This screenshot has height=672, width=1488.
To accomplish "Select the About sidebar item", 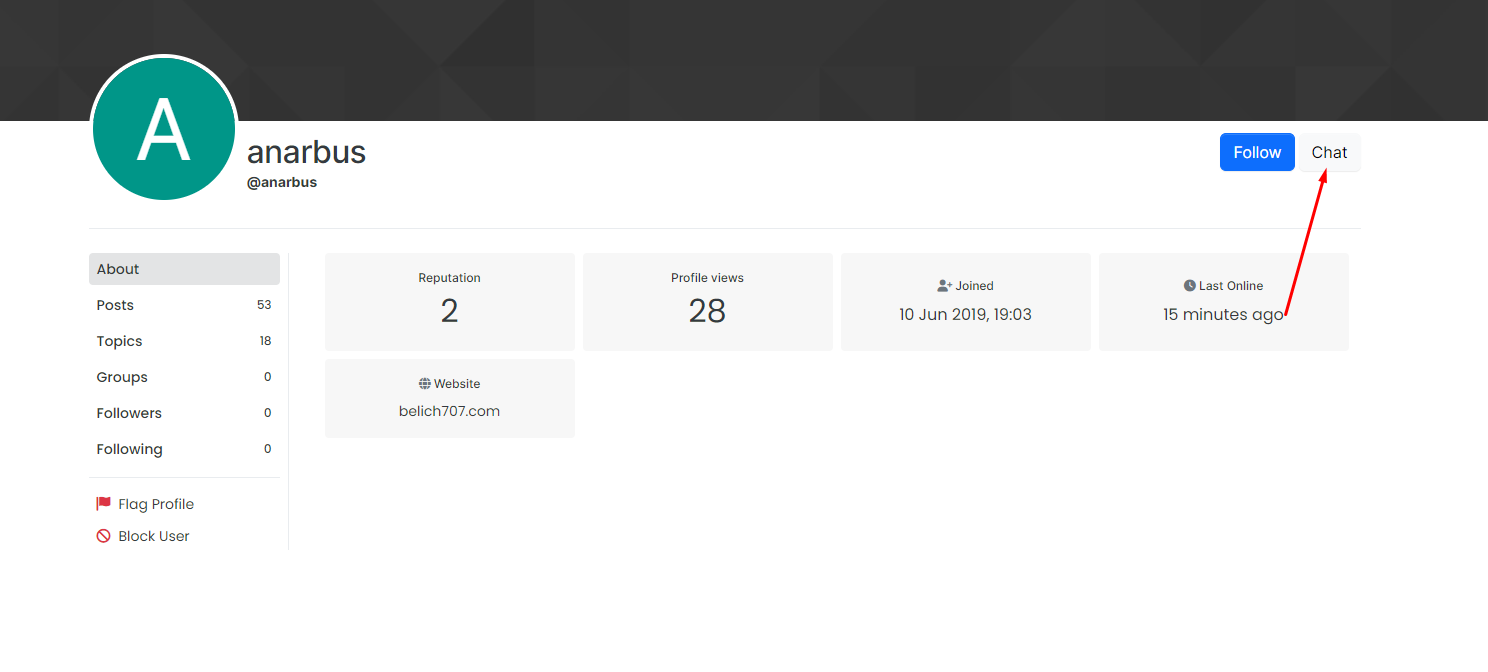I will (184, 269).
